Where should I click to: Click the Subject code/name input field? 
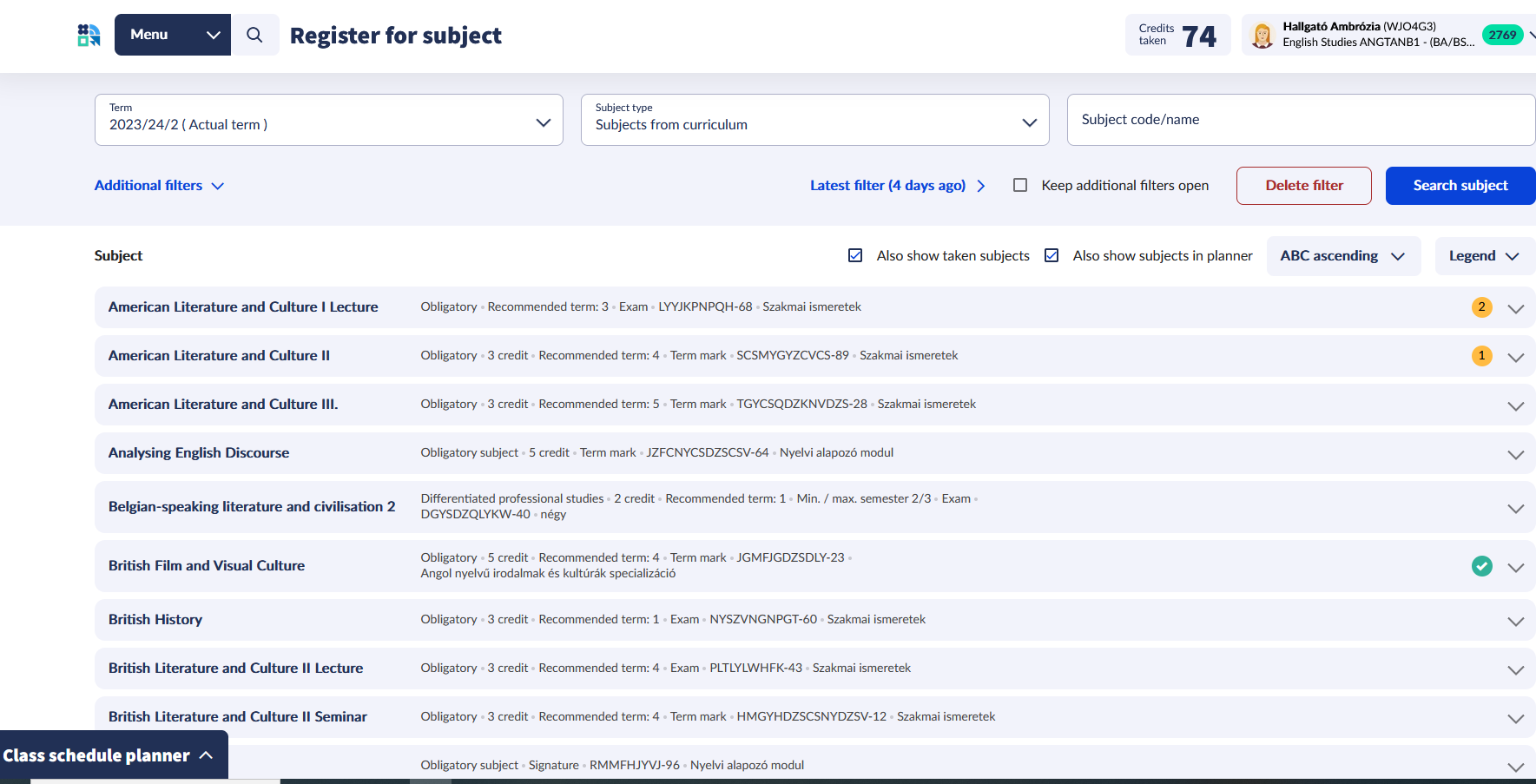click(1300, 120)
